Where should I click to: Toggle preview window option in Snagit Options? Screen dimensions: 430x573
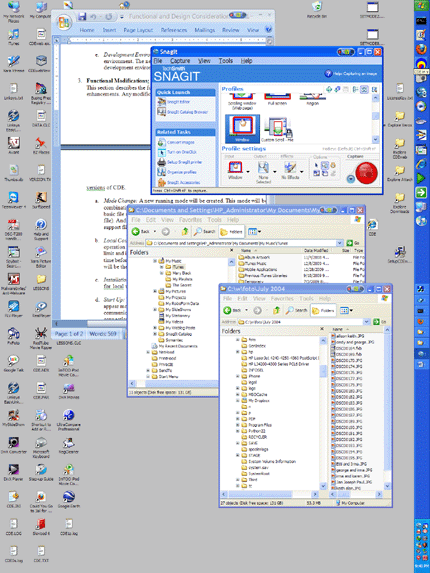[x=324, y=166]
